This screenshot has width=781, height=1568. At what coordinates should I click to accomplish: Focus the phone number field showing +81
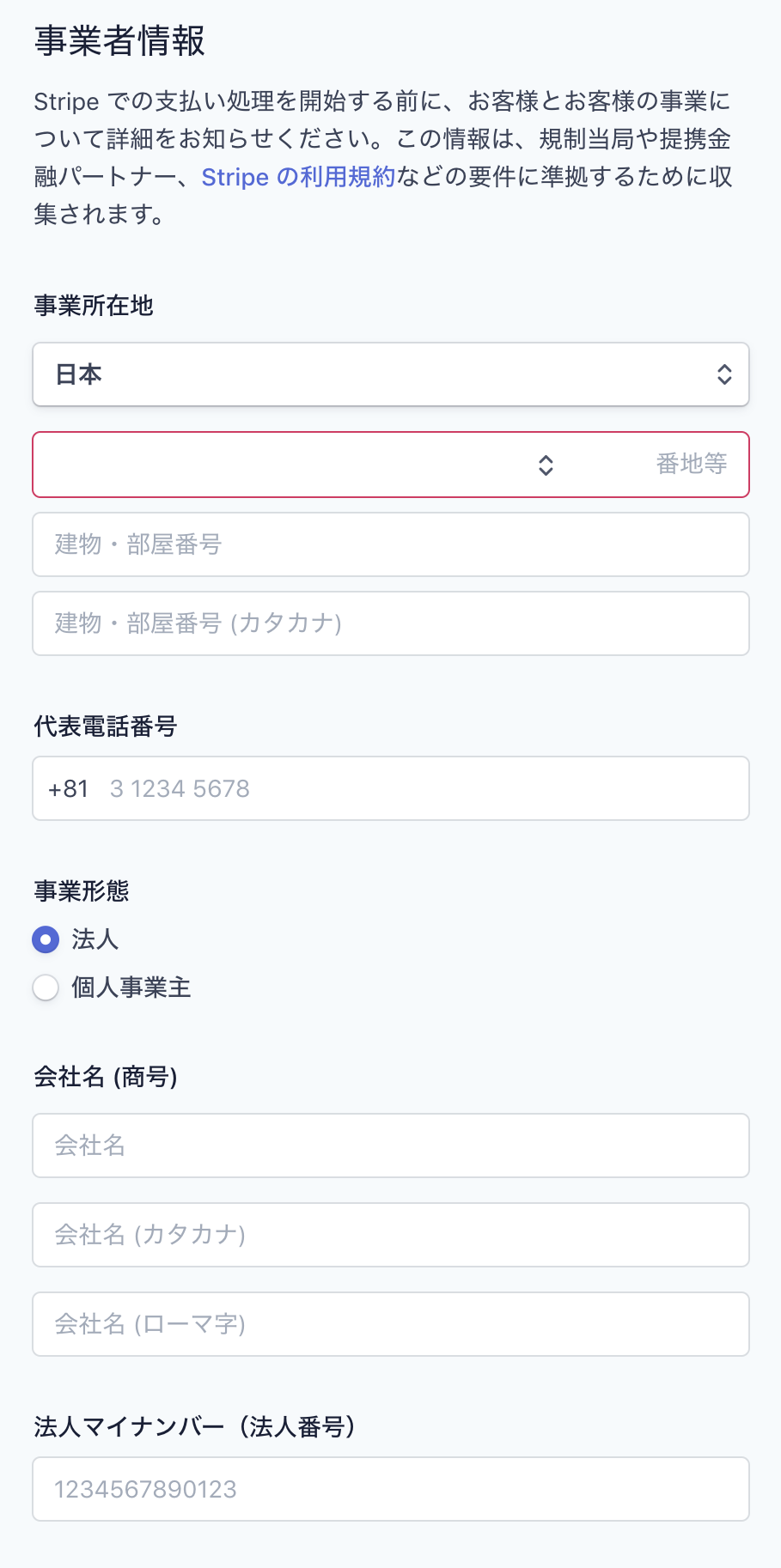[x=391, y=787]
